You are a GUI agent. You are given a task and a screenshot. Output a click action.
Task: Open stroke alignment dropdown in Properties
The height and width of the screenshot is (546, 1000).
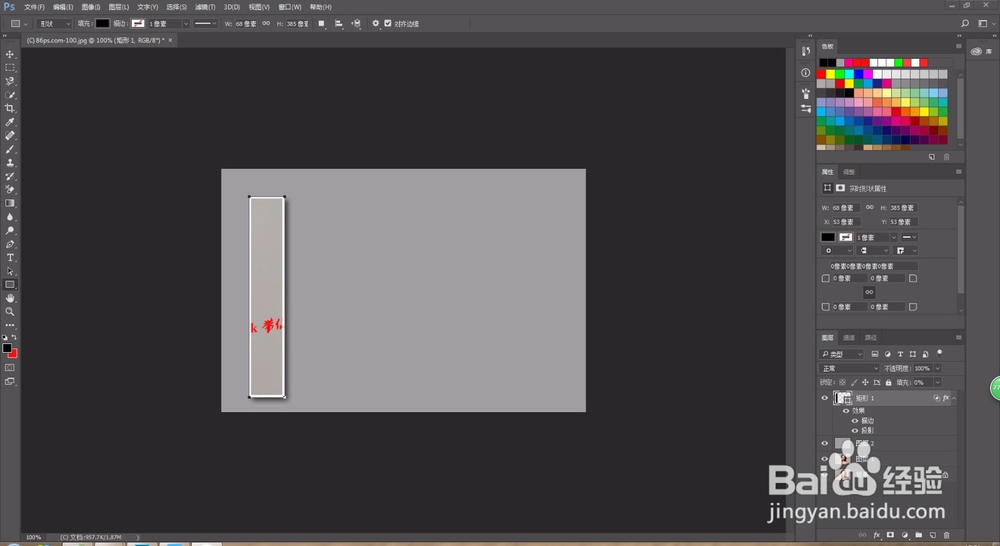click(x=837, y=251)
